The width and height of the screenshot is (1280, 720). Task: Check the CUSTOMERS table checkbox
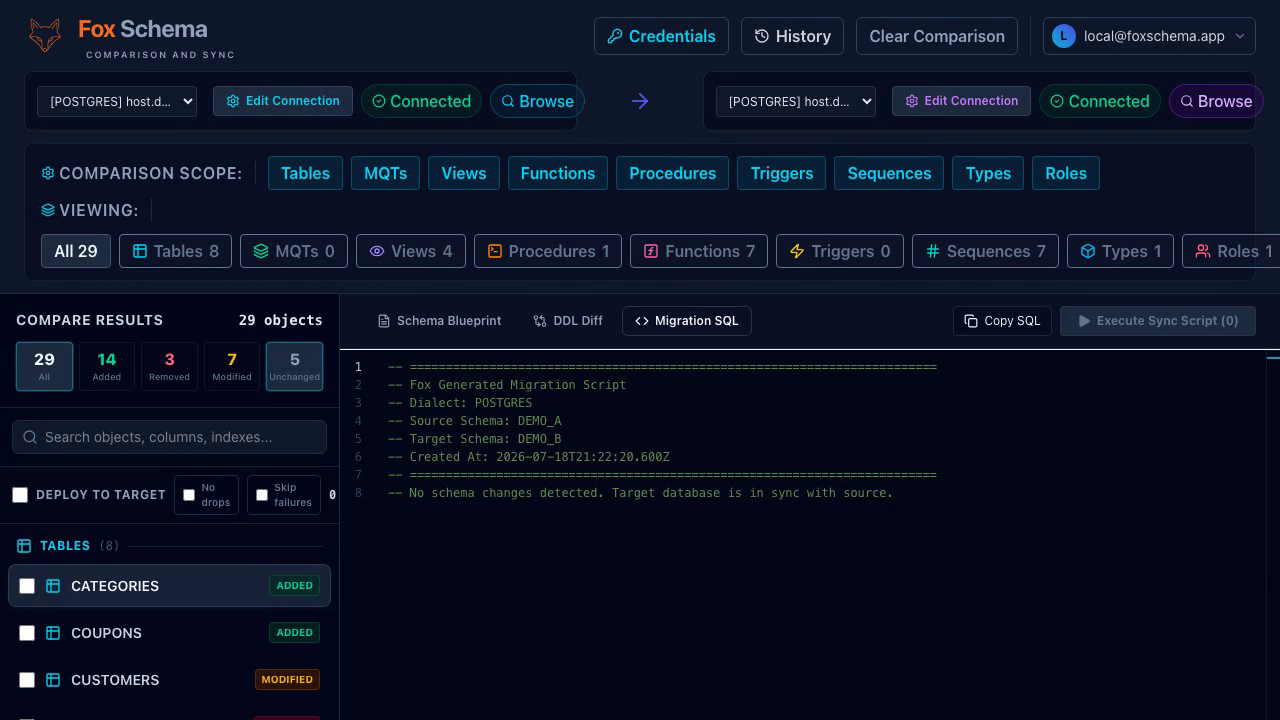click(x=27, y=680)
